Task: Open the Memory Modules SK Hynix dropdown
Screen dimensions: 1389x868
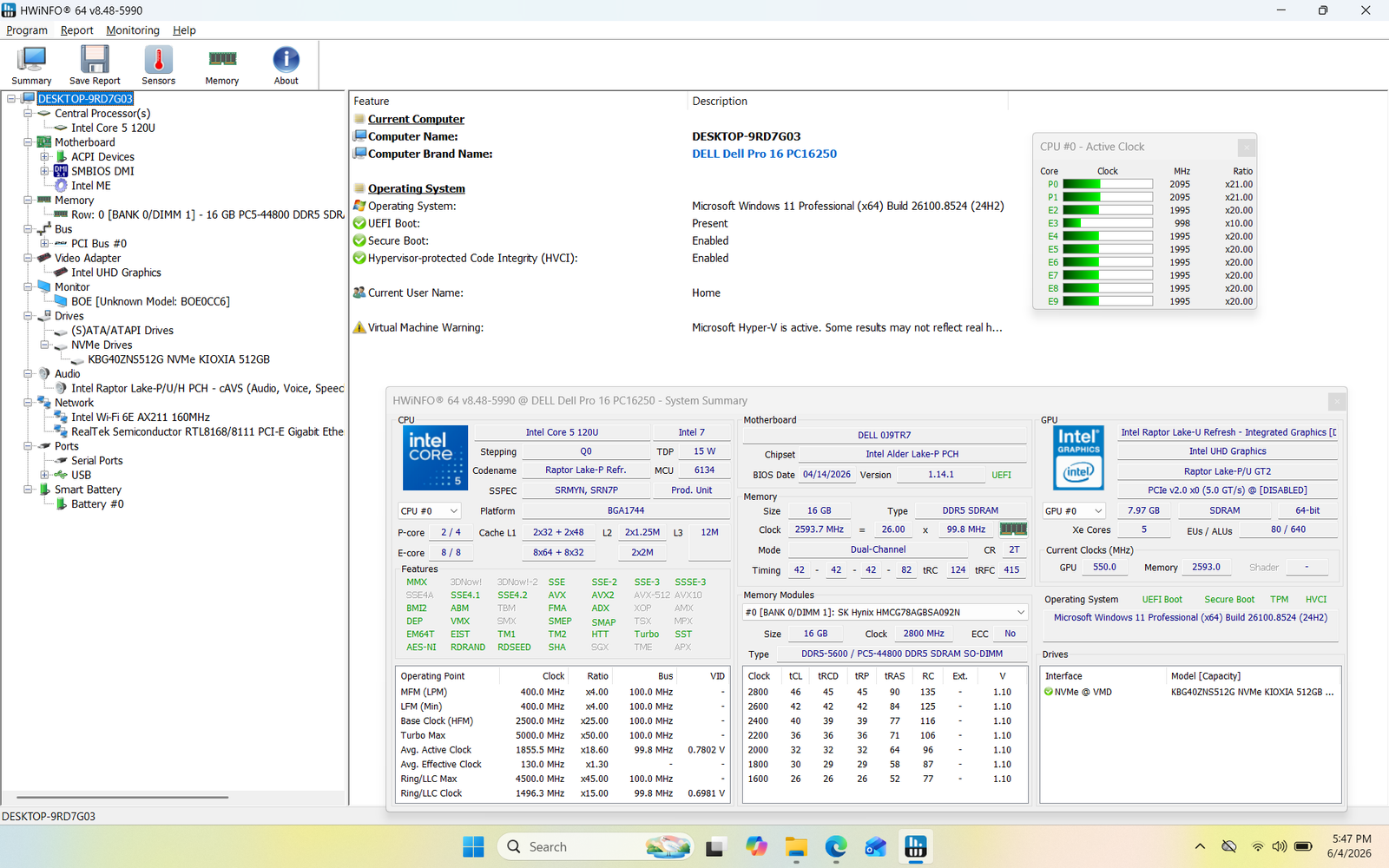Action: (x=885, y=612)
